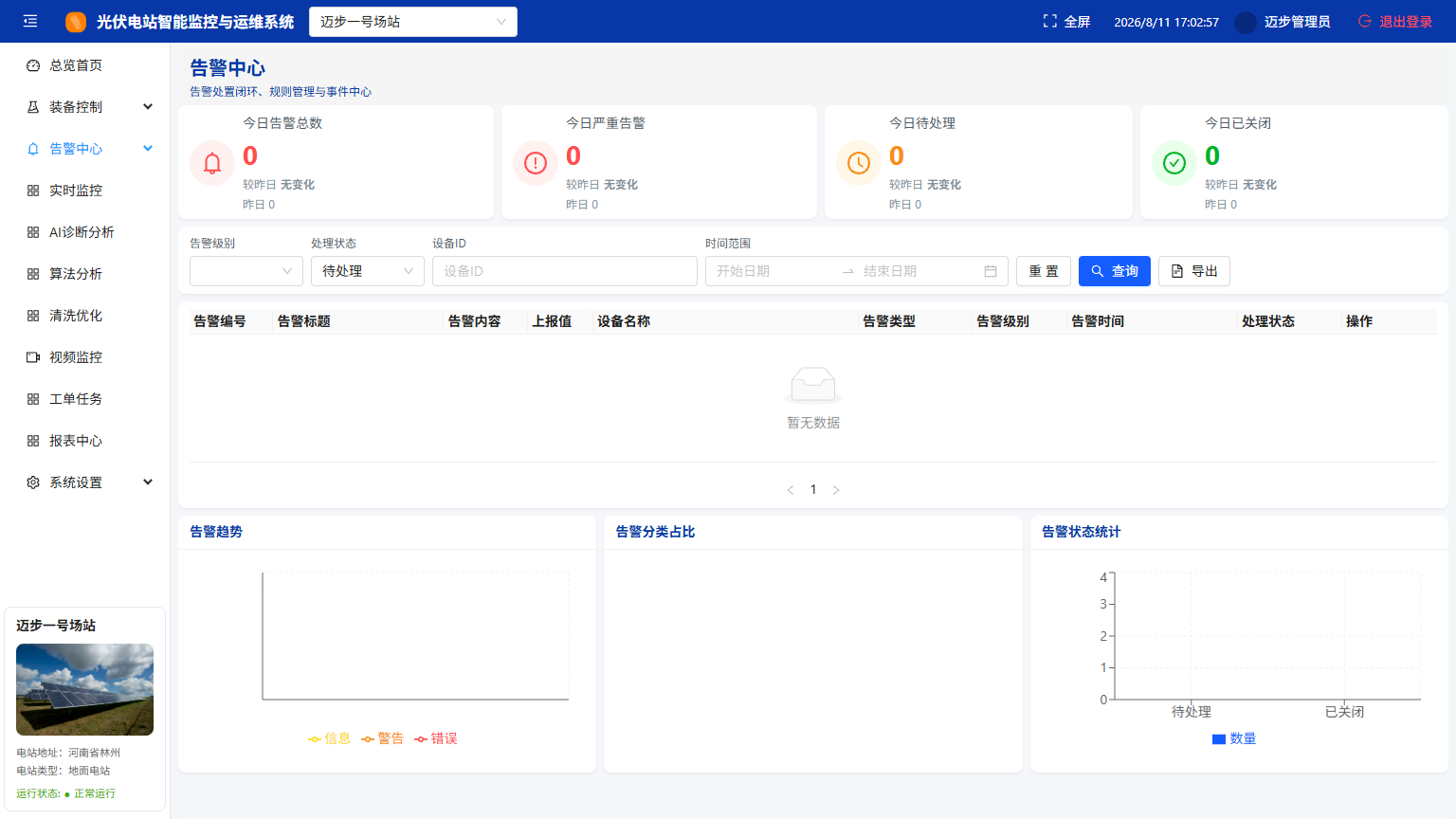Click the calendar icon in date range field
Screen dimensions: 1456x819
coord(991,271)
